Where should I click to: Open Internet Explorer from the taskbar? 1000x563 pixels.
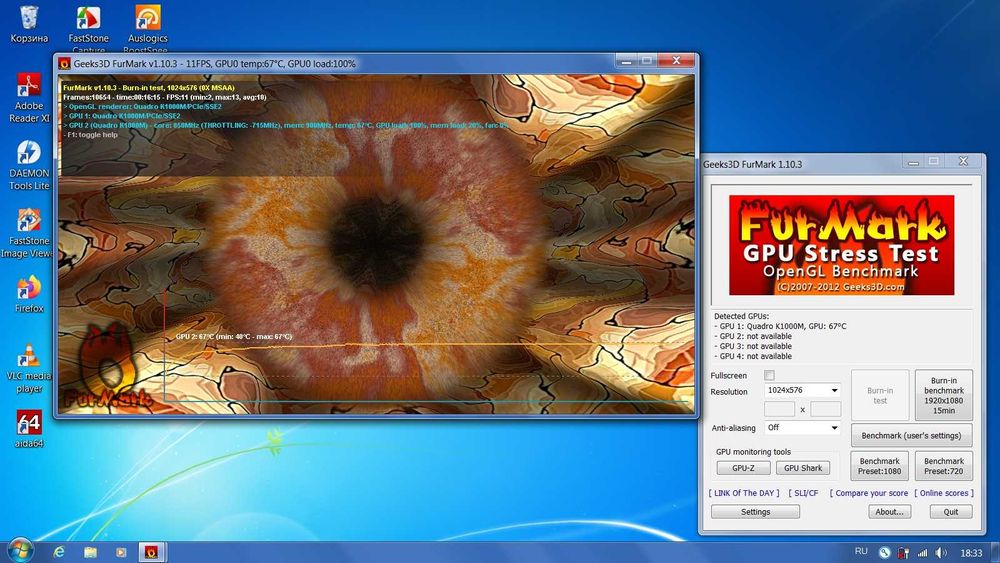(x=59, y=552)
